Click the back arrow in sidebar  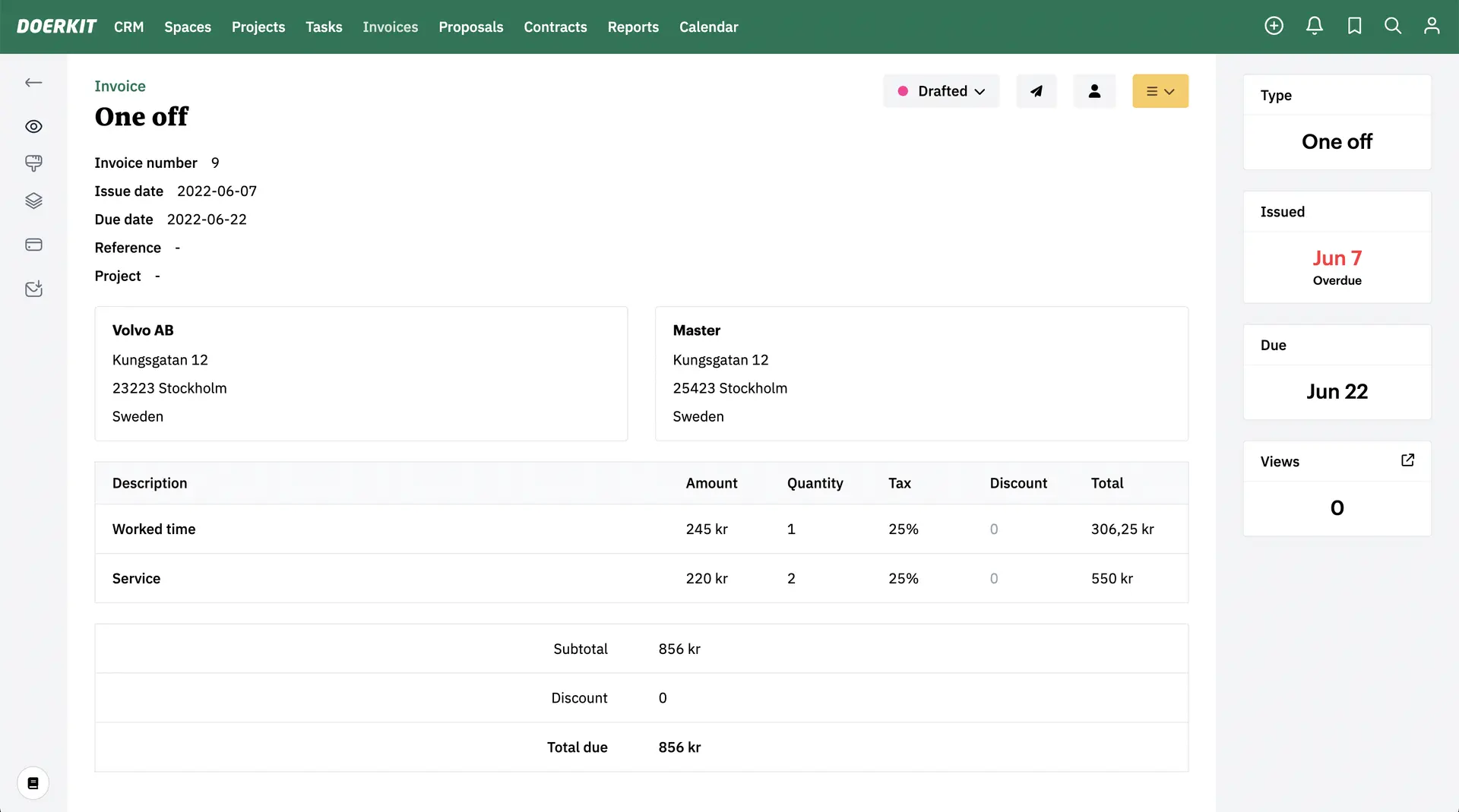(33, 83)
